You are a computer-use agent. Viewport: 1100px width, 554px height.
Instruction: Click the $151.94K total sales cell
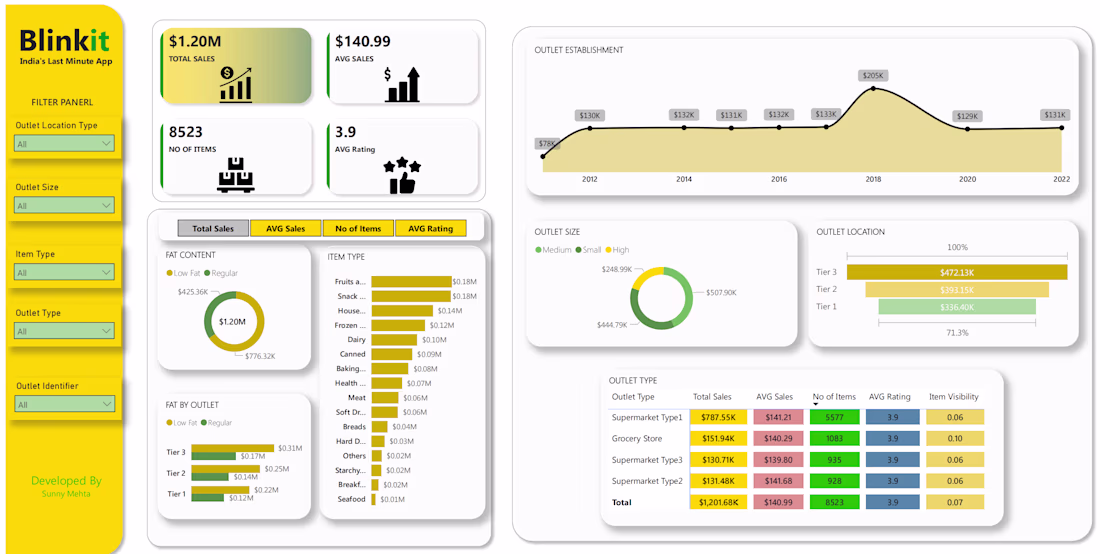[x=718, y=438]
